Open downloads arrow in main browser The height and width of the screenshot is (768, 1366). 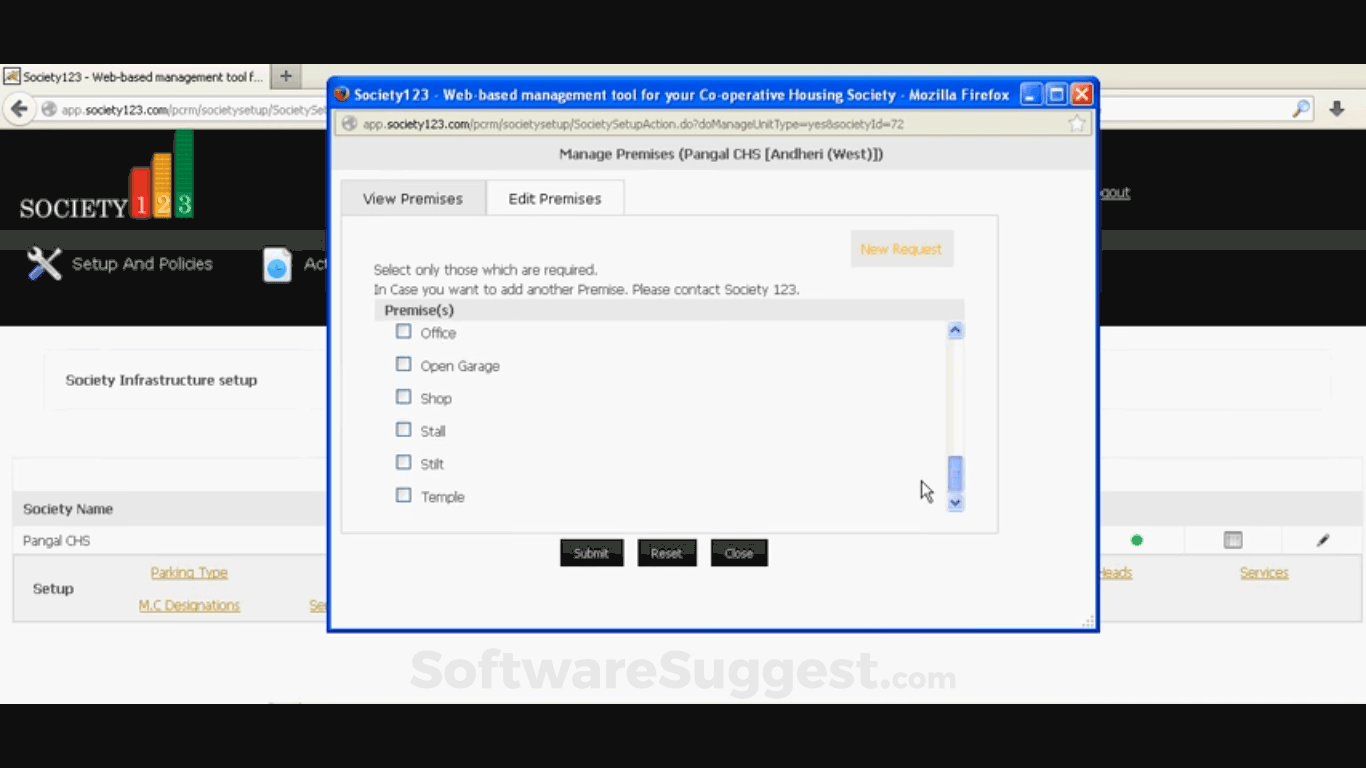(x=1337, y=109)
